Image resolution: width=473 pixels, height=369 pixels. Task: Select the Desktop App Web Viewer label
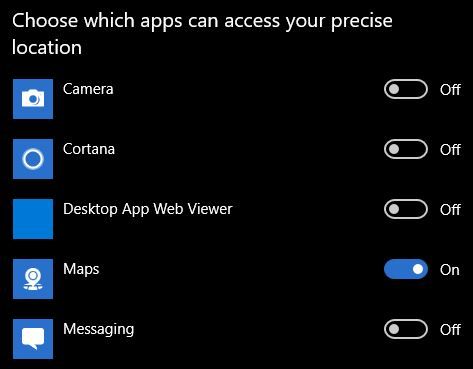[148, 210]
